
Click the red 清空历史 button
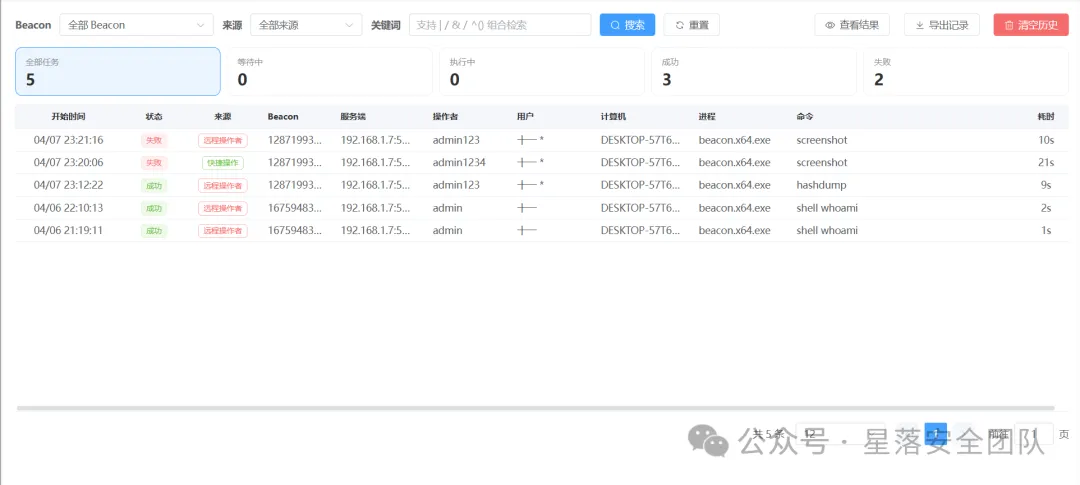click(1031, 25)
